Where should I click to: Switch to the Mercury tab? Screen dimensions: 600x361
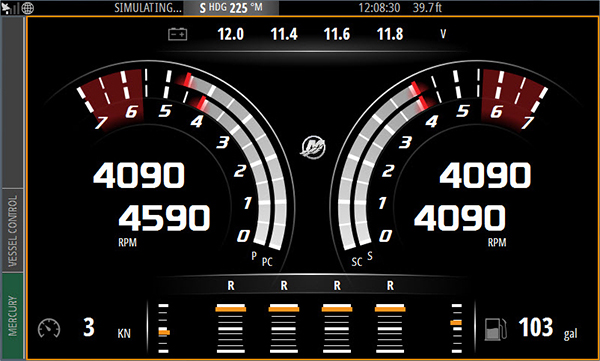(x=13, y=316)
